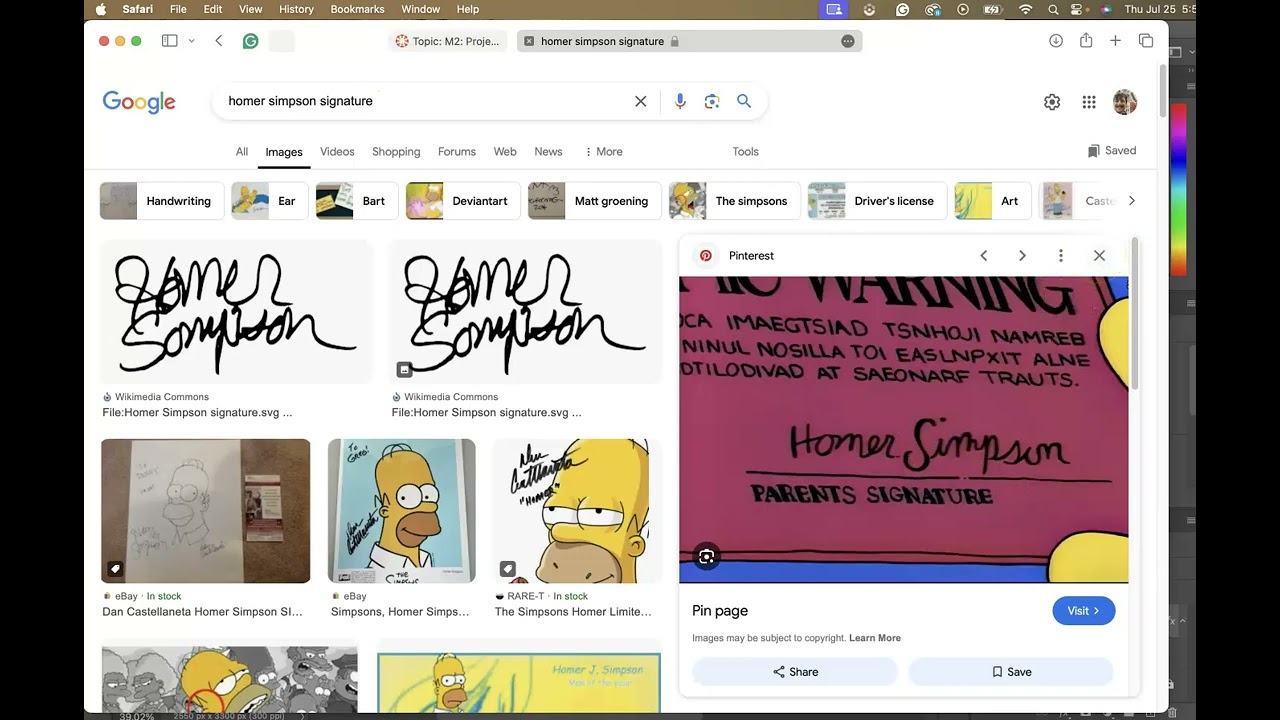Open Google quick settings gear
The image size is (1280, 720).
click(x=1052, y=102)
